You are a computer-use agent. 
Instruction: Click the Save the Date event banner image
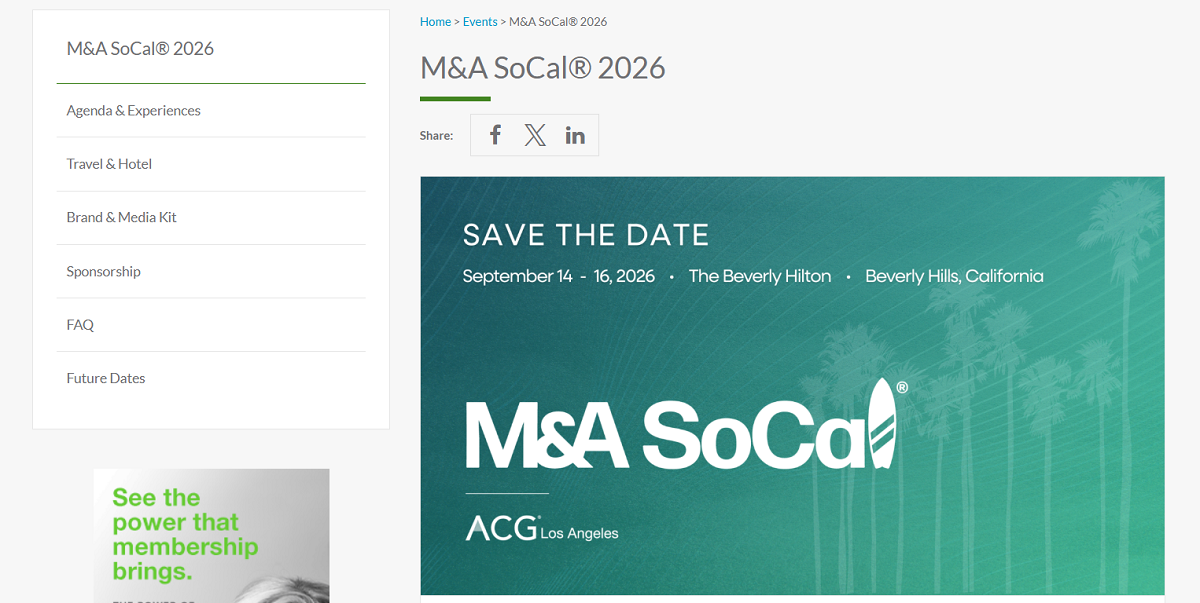pos(792,385)
